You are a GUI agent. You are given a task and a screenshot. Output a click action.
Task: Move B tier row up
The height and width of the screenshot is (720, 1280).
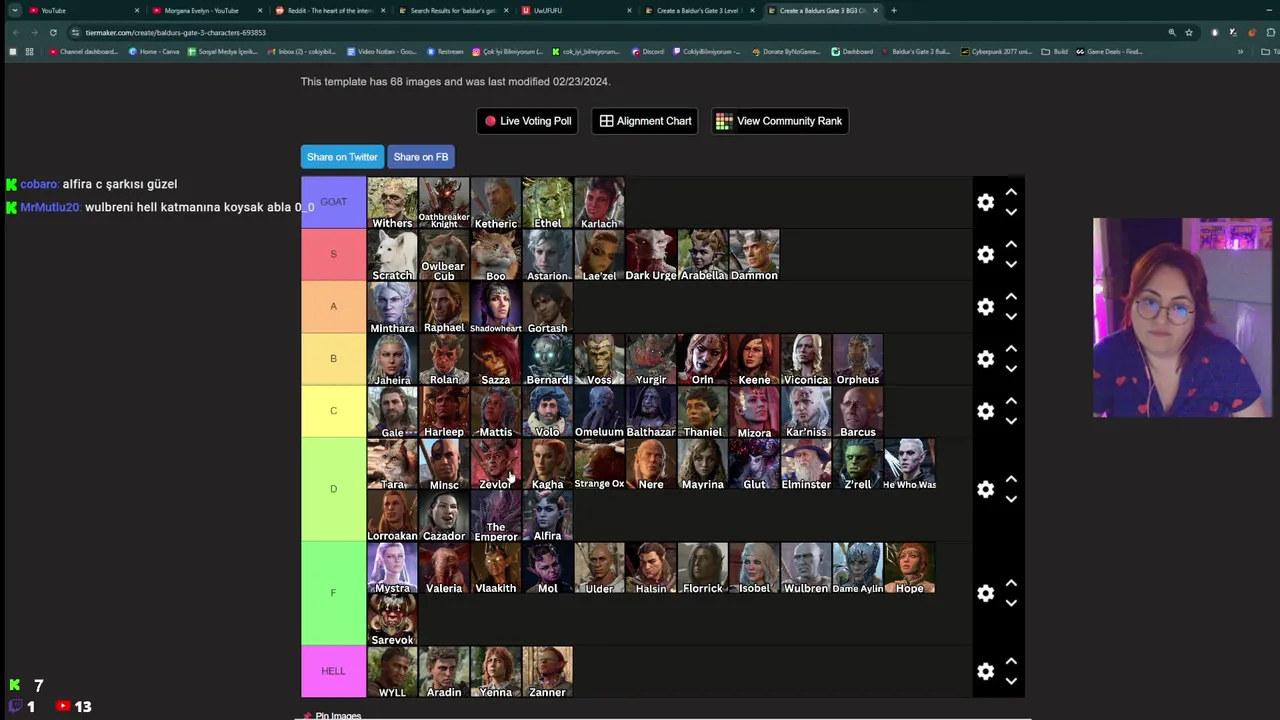[1011, 348]
